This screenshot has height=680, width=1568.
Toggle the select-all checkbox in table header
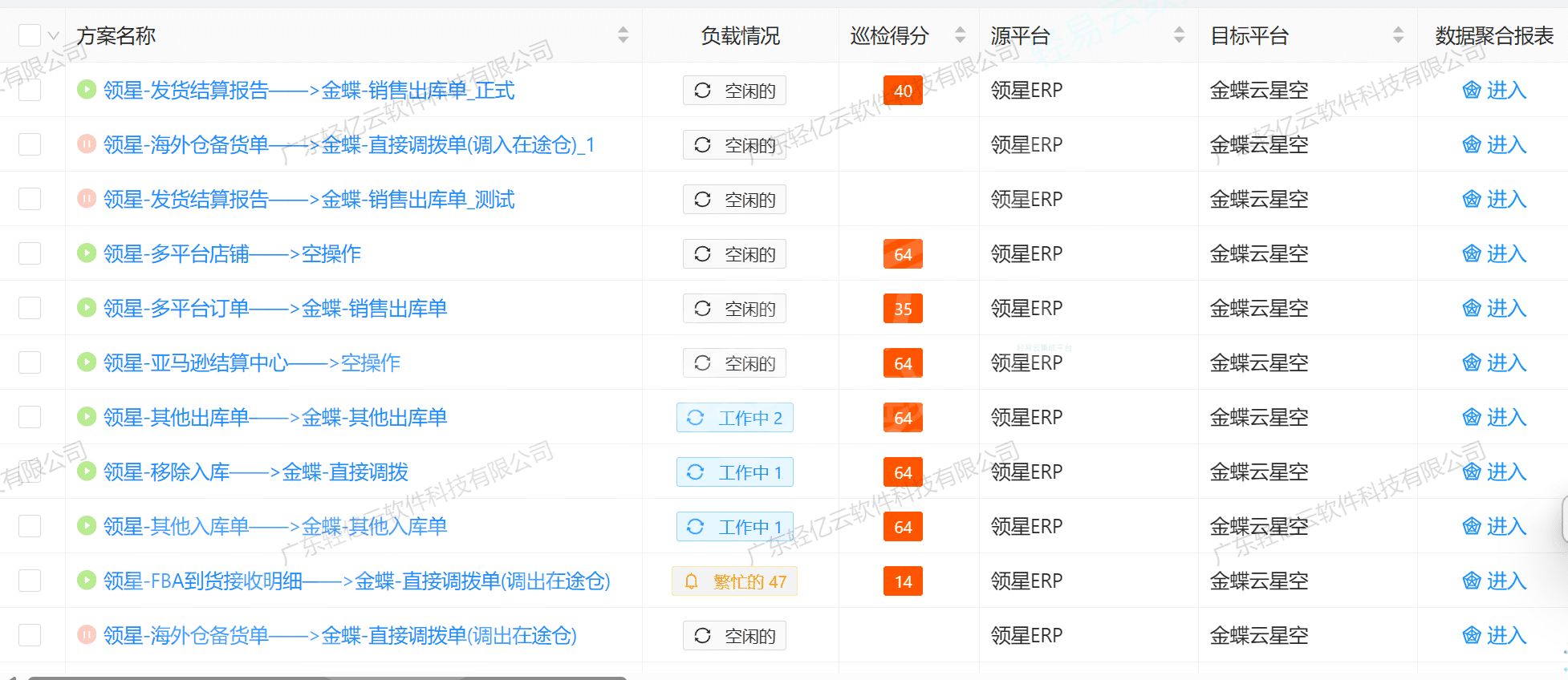30,35
